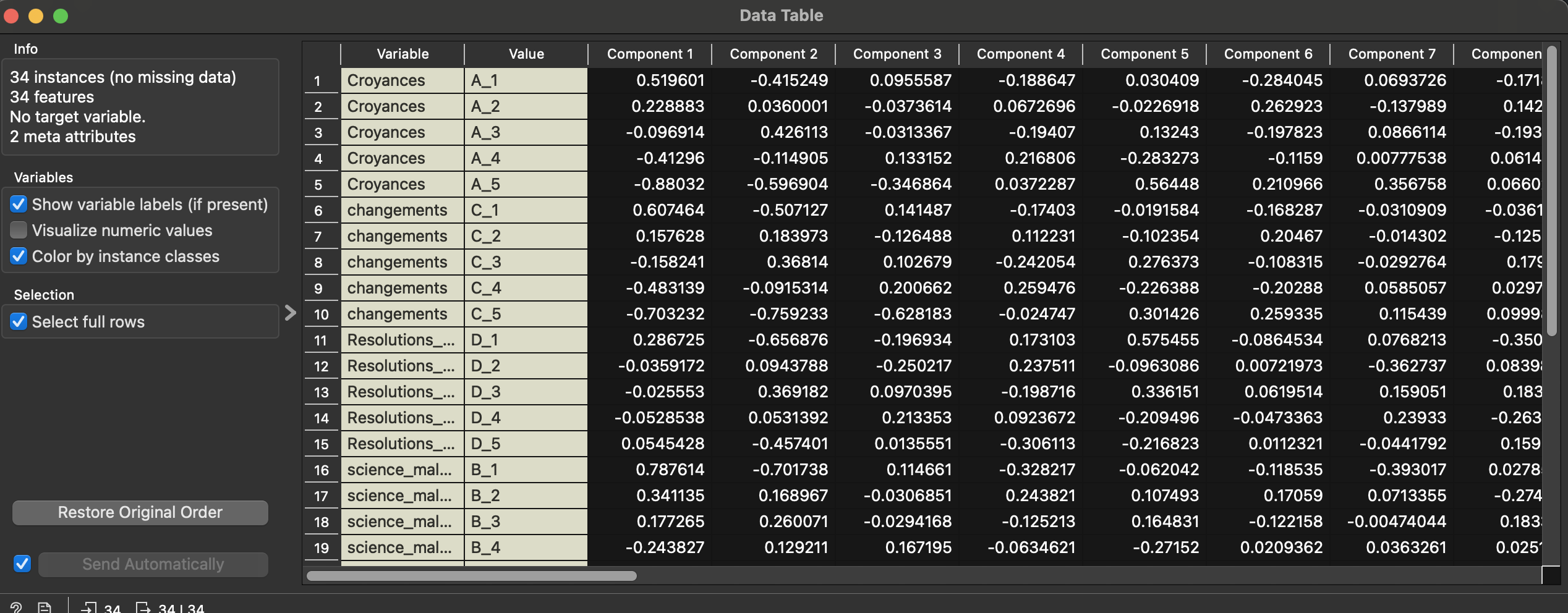Image resolution: width=1568 pixels, height=613 pixels.
Task: Sort table by the Variable column header
Action: click(x=403, y=54)
